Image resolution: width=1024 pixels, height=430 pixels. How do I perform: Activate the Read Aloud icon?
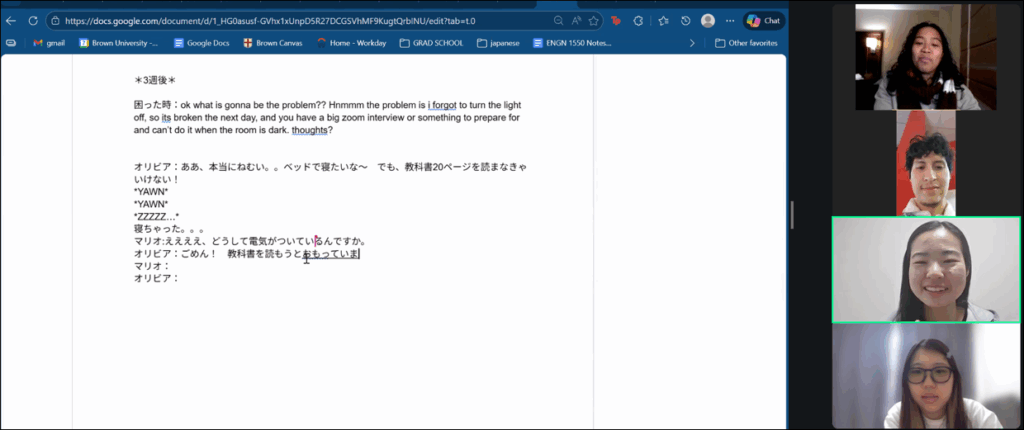(576, 20)
